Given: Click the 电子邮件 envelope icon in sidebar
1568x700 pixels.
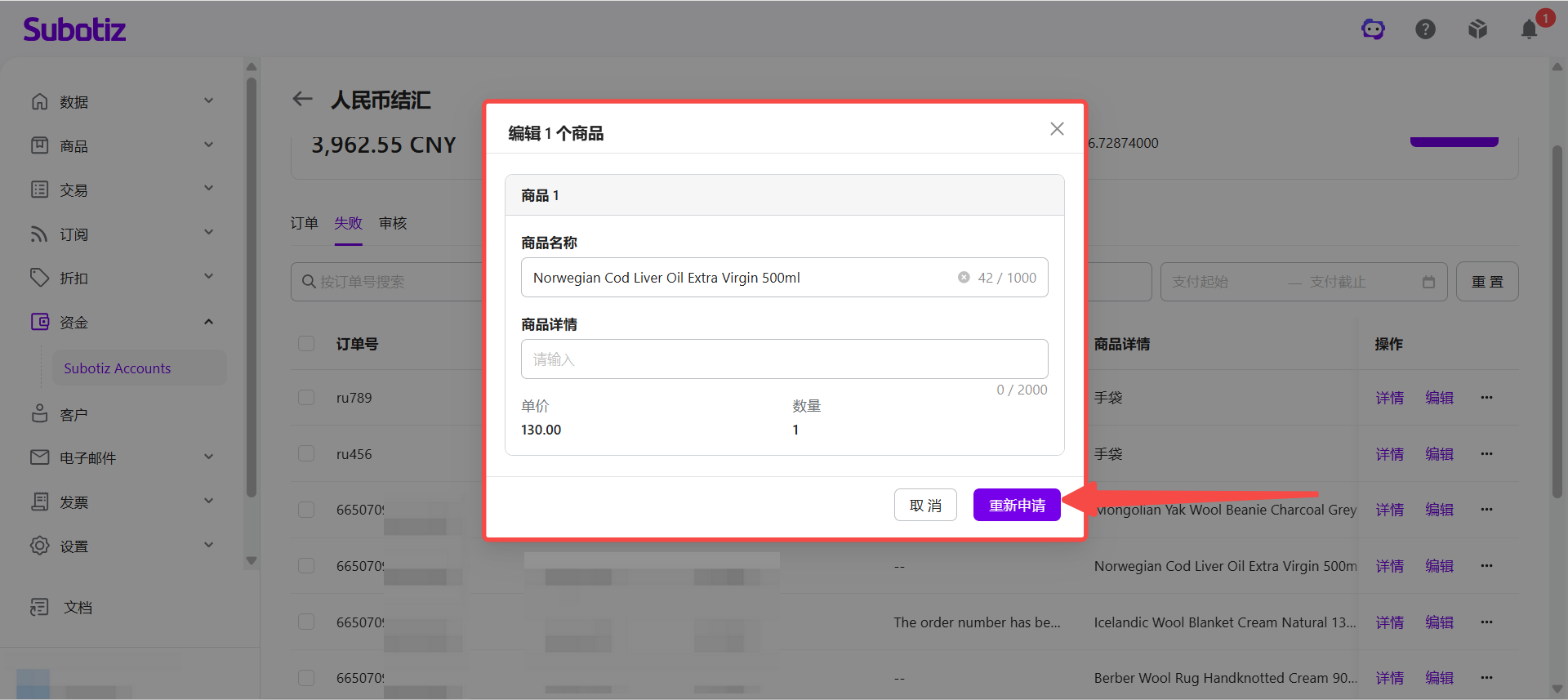Looking at the screenshot, I should pyautogui.click(x=39, y=457).
